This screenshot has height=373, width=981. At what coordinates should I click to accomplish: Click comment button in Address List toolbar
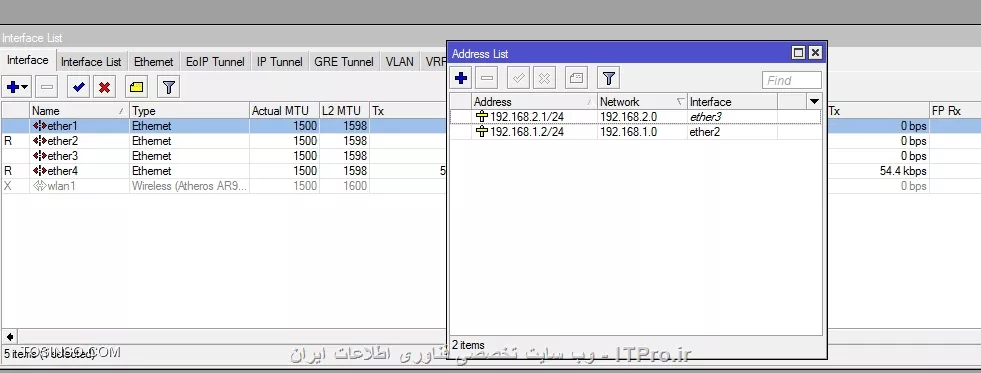coord(576,78)
